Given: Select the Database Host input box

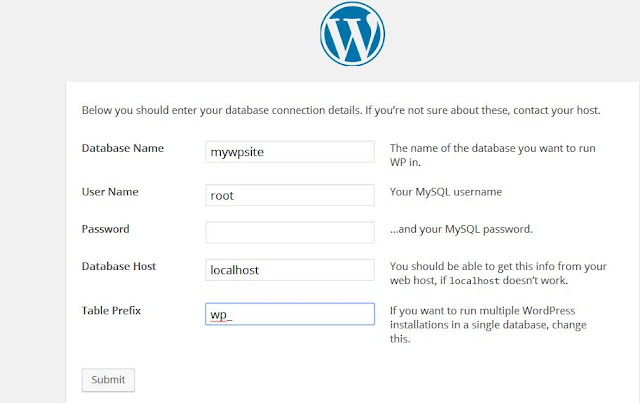Looking at the screenshot, I should tap(289, 270).
